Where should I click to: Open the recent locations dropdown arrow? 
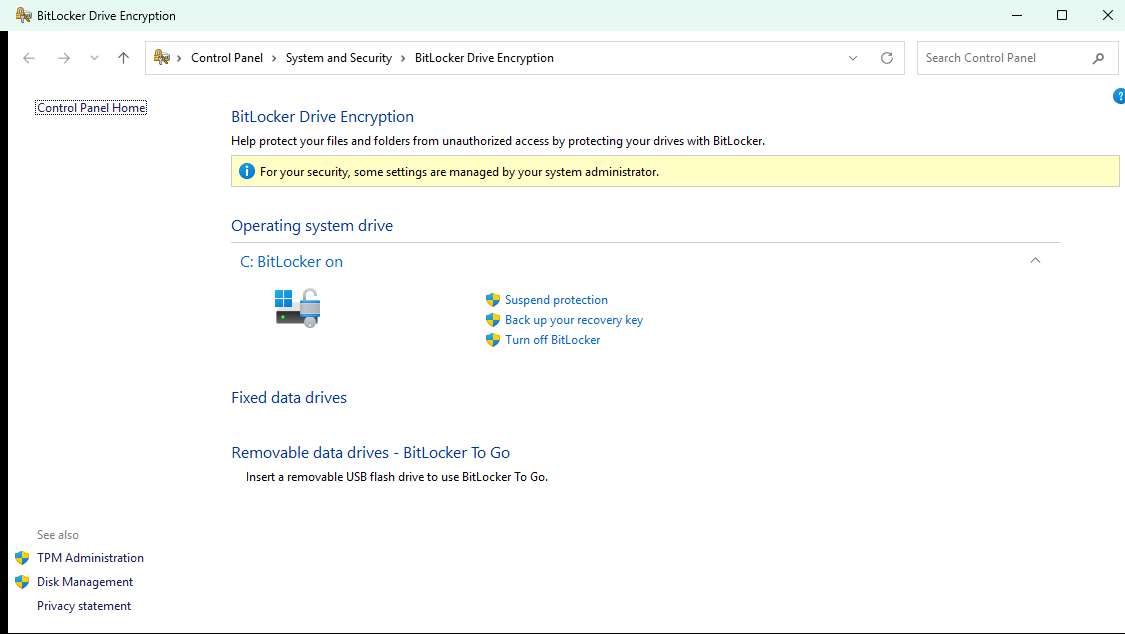(x=94, y=58)
